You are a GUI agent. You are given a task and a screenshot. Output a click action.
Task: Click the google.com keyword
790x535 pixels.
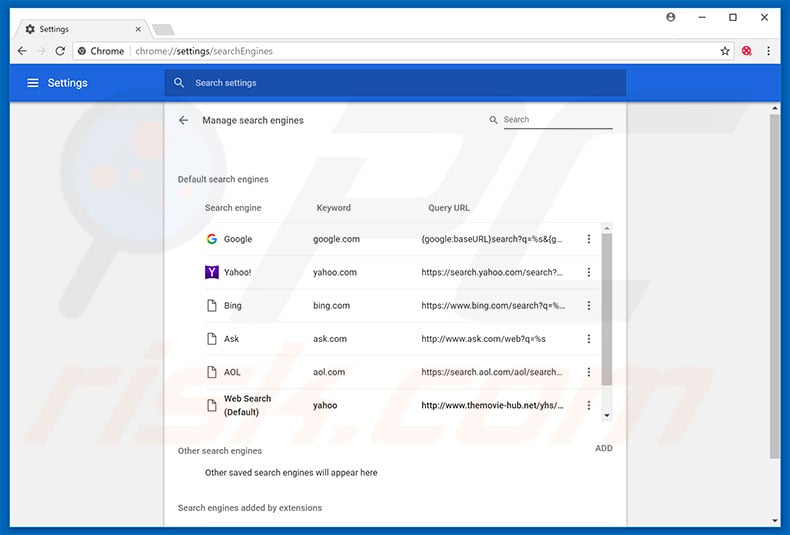tap(337, 239)
